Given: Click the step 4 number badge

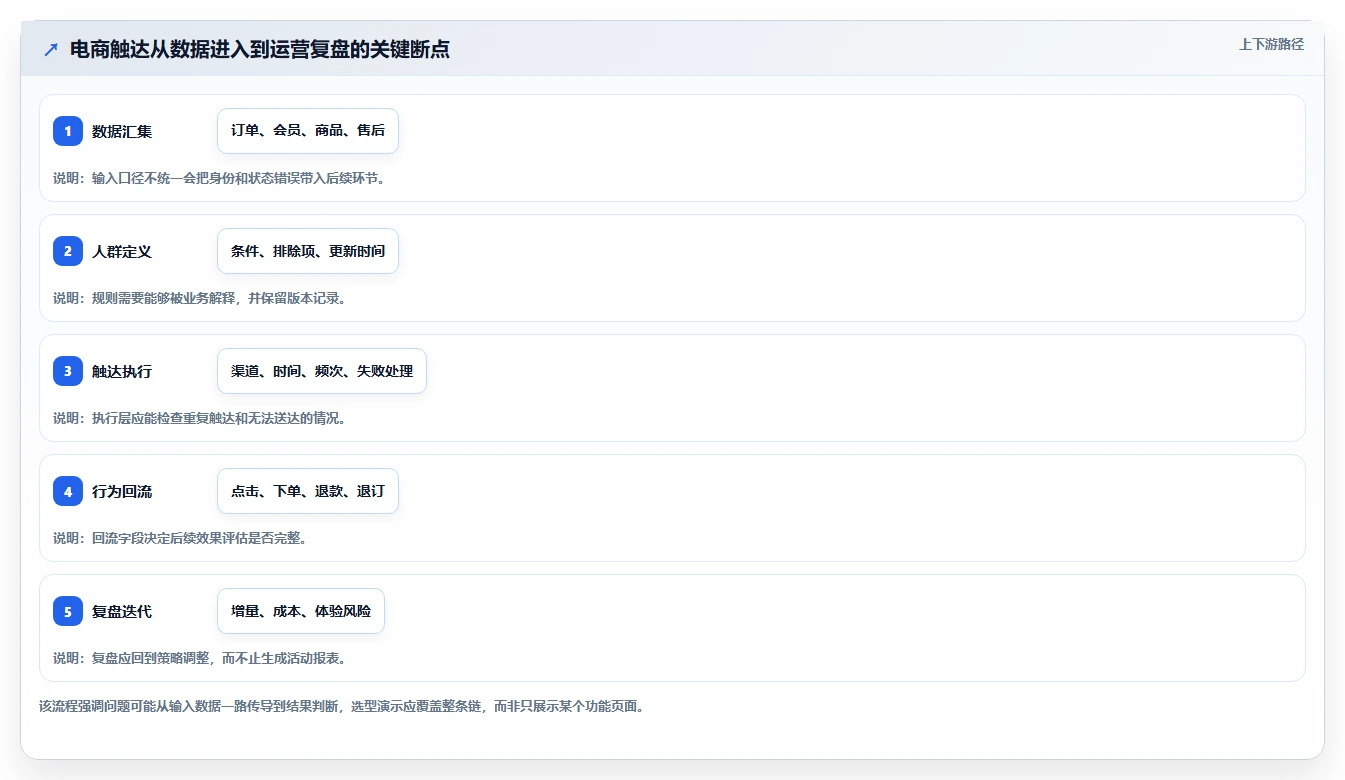Looking at the screenshot, I should pos(68,491).
